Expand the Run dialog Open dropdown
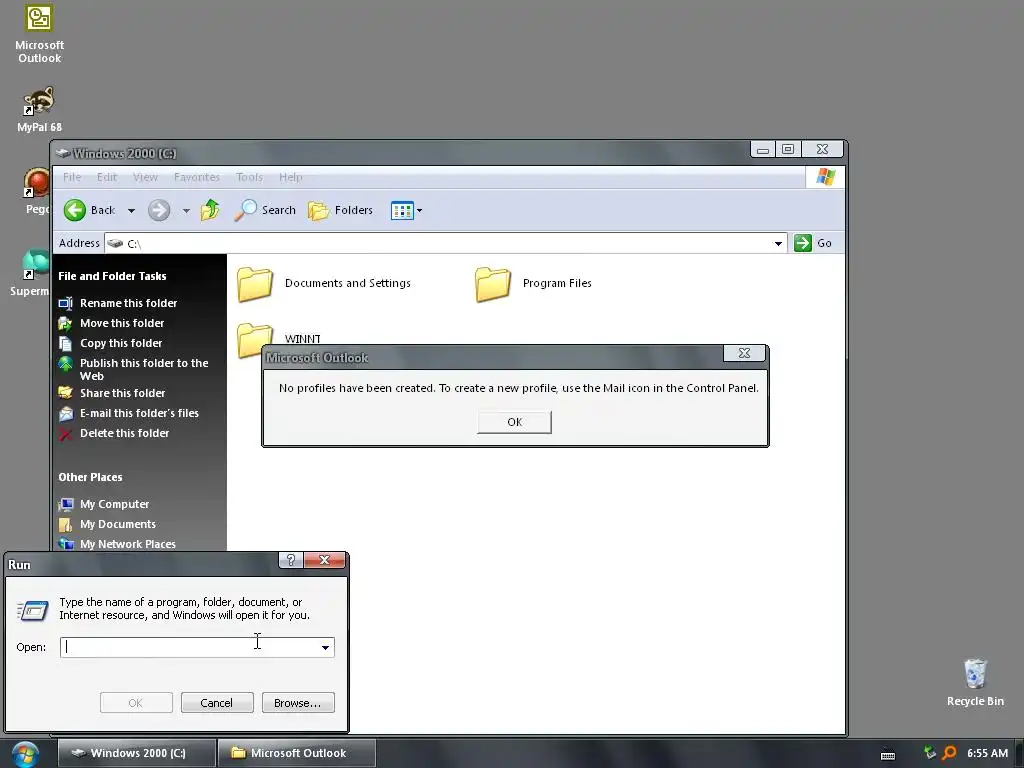This screenshot has width=1024, height=768. [x=325, y=647]
